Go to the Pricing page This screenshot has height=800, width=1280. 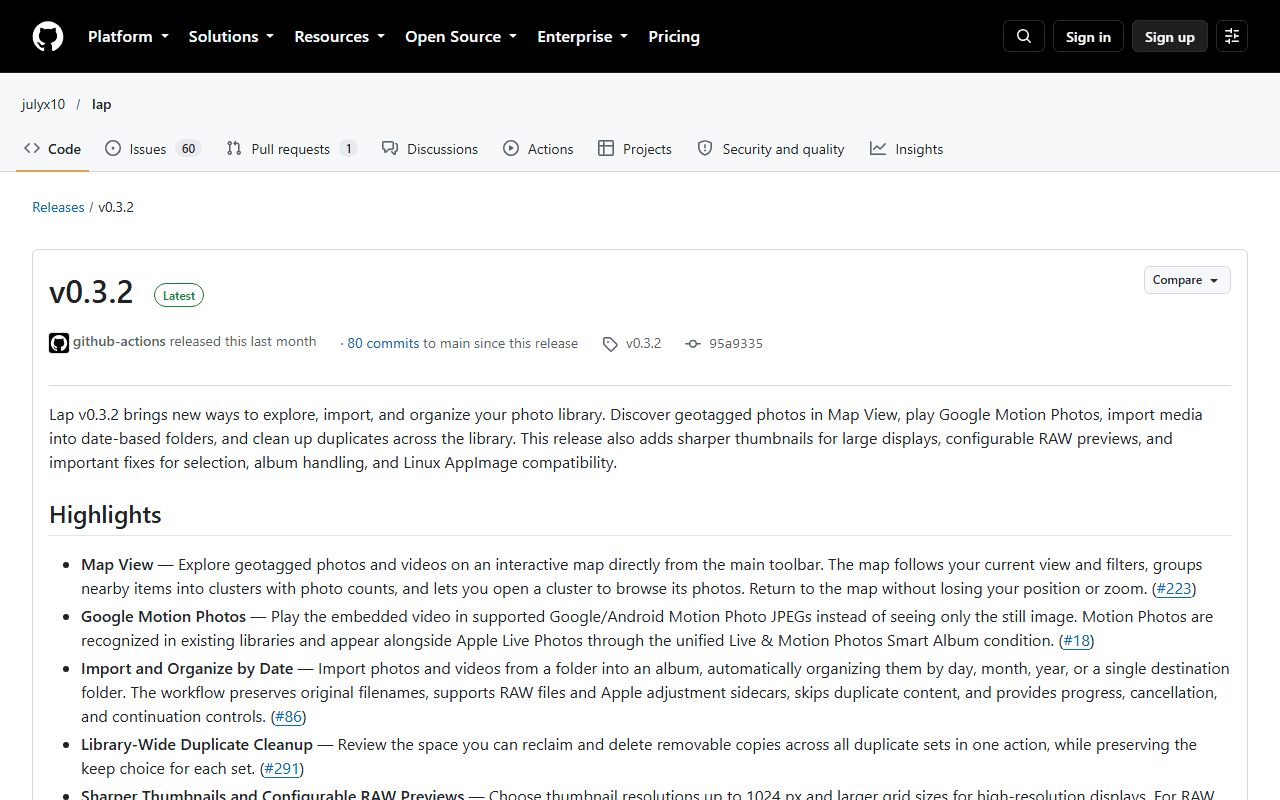[674, 37]
